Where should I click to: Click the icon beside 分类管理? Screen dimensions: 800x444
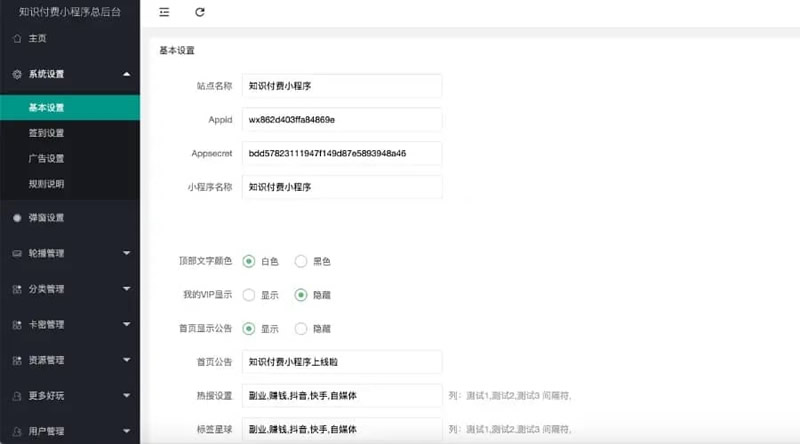(17, 289)
